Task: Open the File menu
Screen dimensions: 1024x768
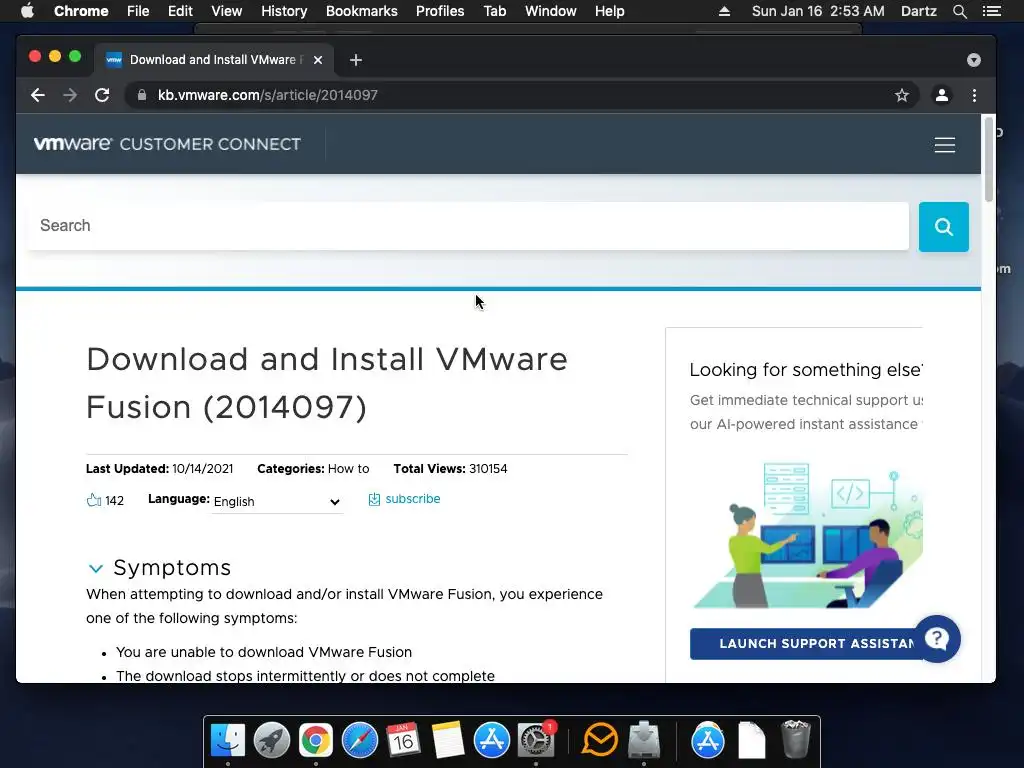Action: (x=138, y=11)
